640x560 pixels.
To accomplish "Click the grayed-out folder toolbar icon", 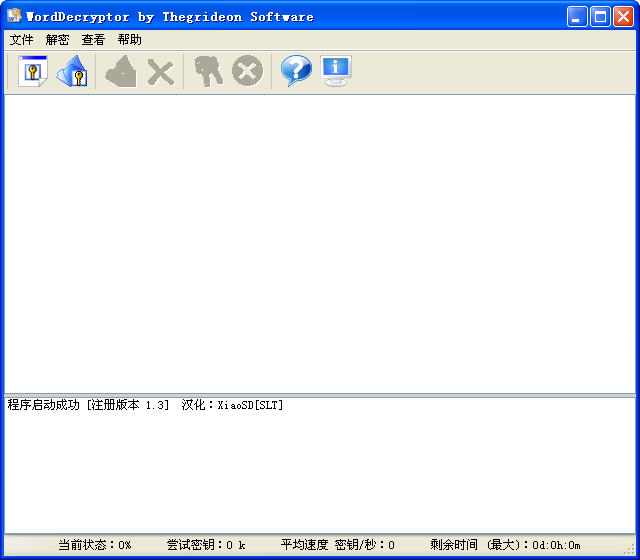I will [121, 71].
